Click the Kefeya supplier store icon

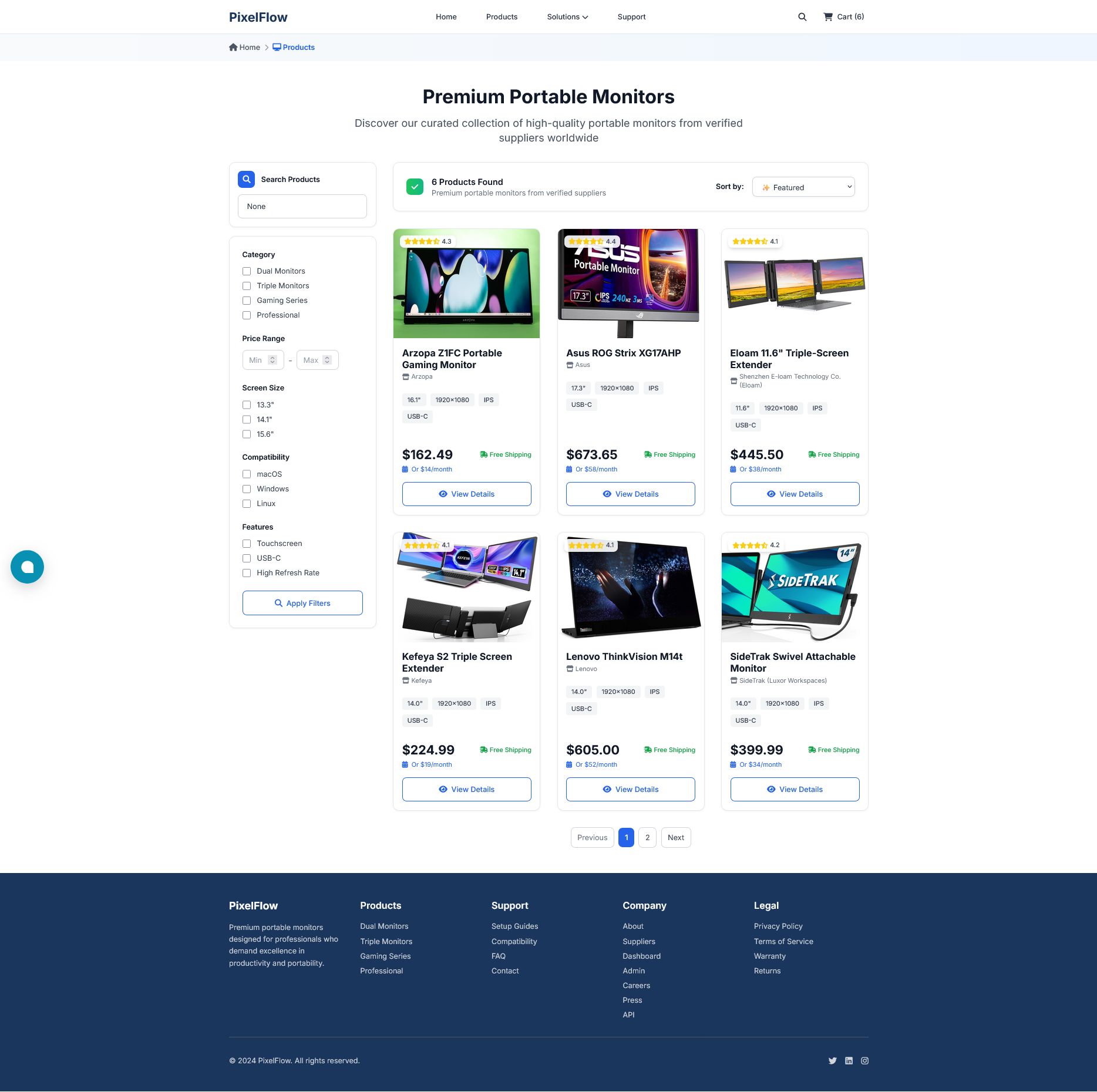coord(406,681)
